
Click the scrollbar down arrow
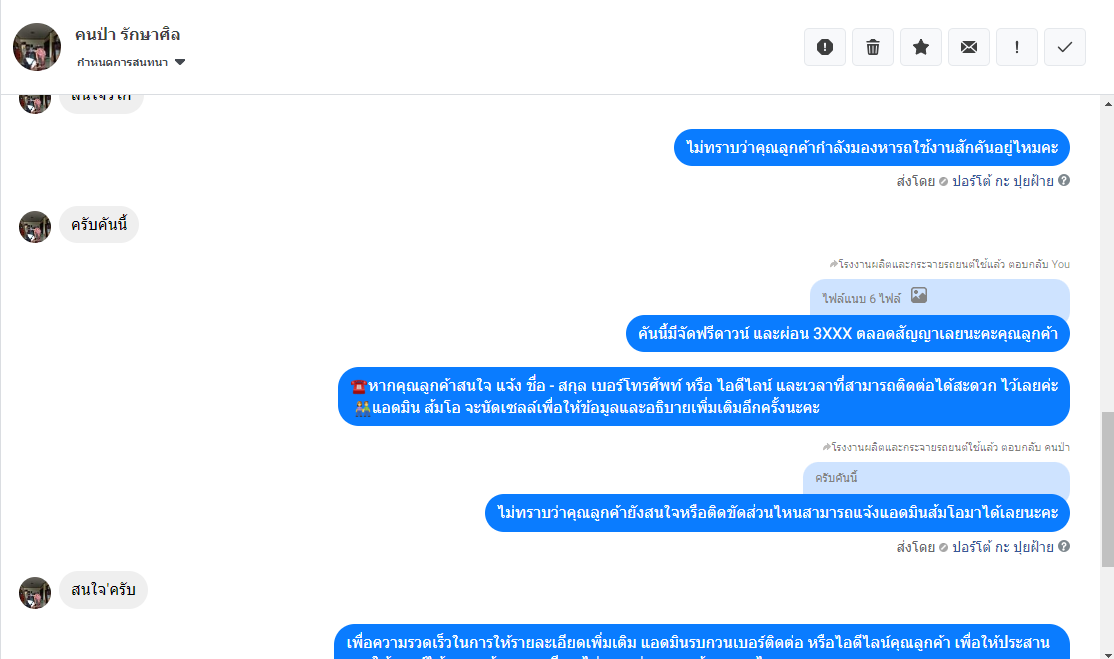(x=1108, y=653)
